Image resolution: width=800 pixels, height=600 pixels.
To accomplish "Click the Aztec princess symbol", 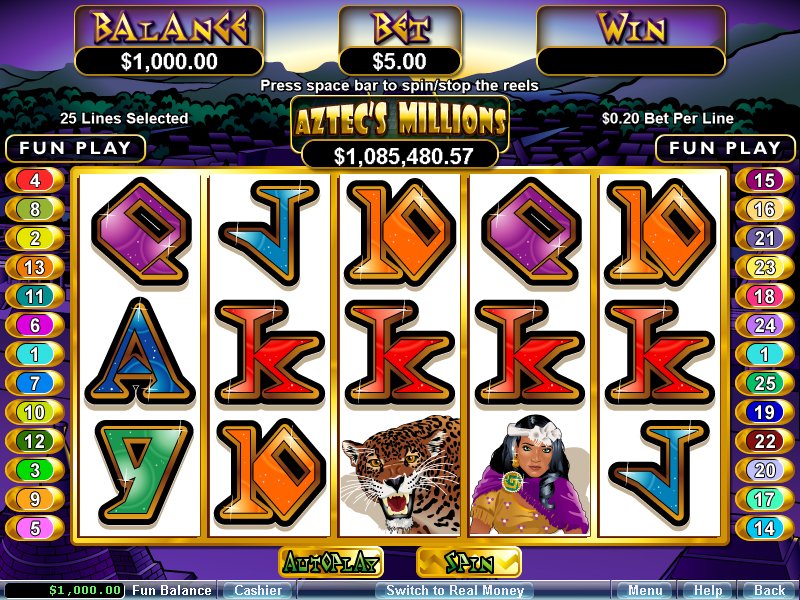I will pos(530,474).
